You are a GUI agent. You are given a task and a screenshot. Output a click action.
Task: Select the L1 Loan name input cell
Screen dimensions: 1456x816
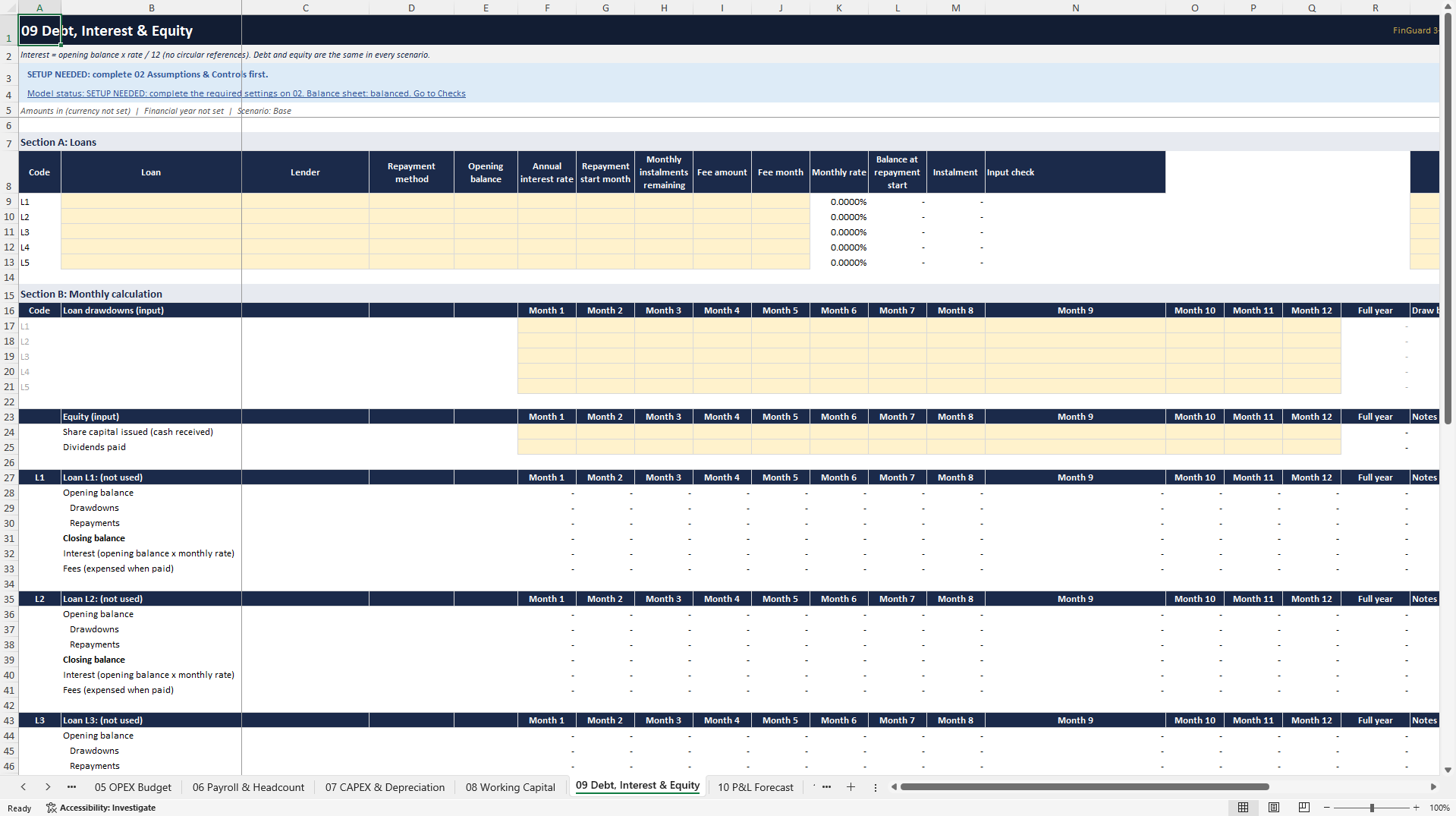coord(151,201)
